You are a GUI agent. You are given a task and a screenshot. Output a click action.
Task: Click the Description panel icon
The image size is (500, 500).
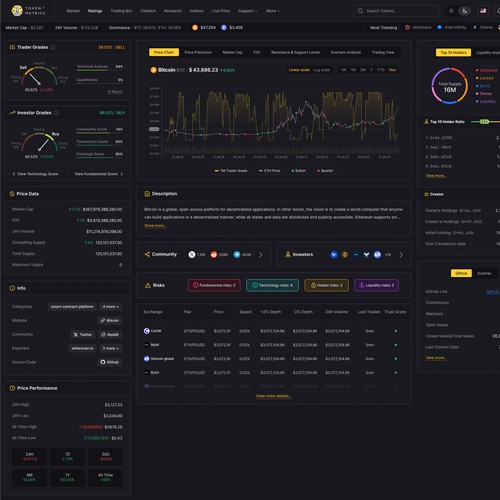(x=147, y=194)
